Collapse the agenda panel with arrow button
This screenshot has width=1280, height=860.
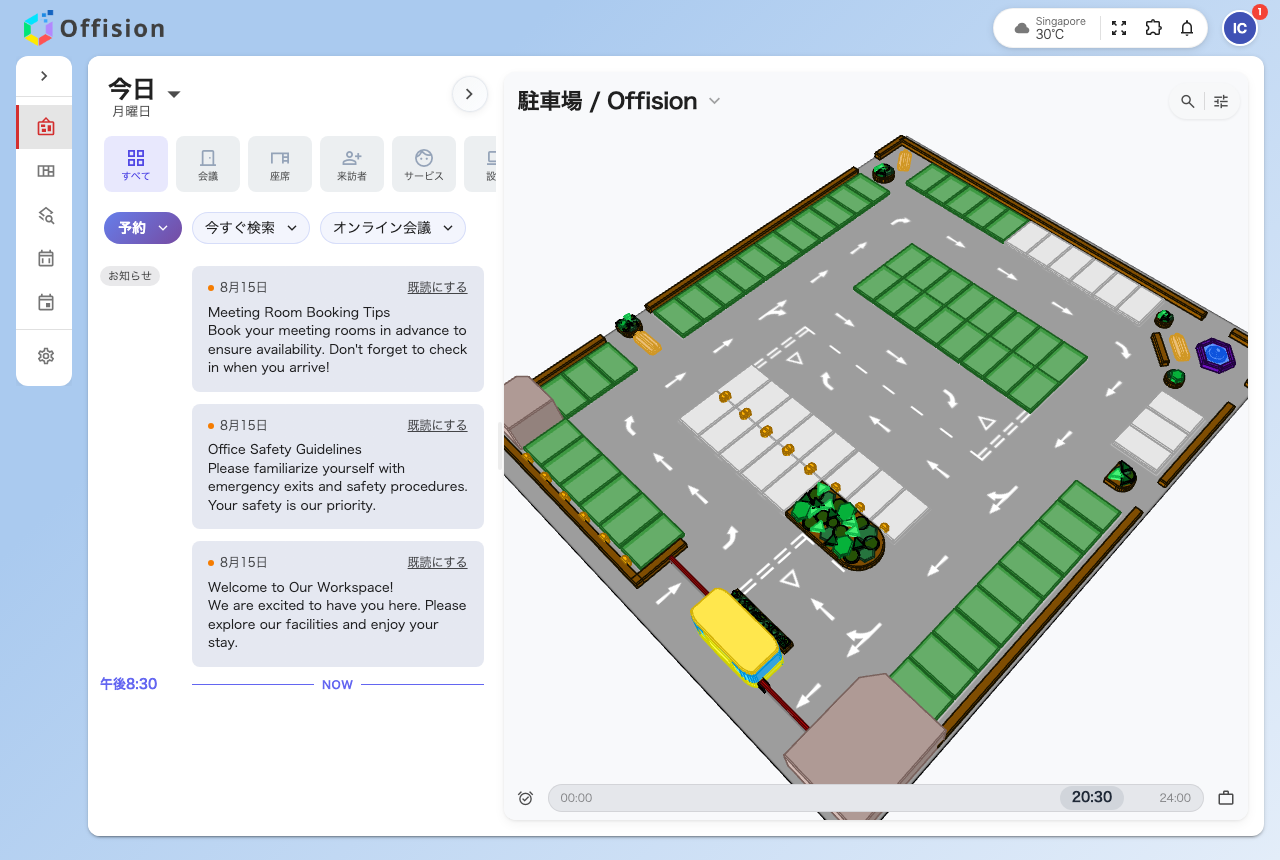click(x=470, y=94)
